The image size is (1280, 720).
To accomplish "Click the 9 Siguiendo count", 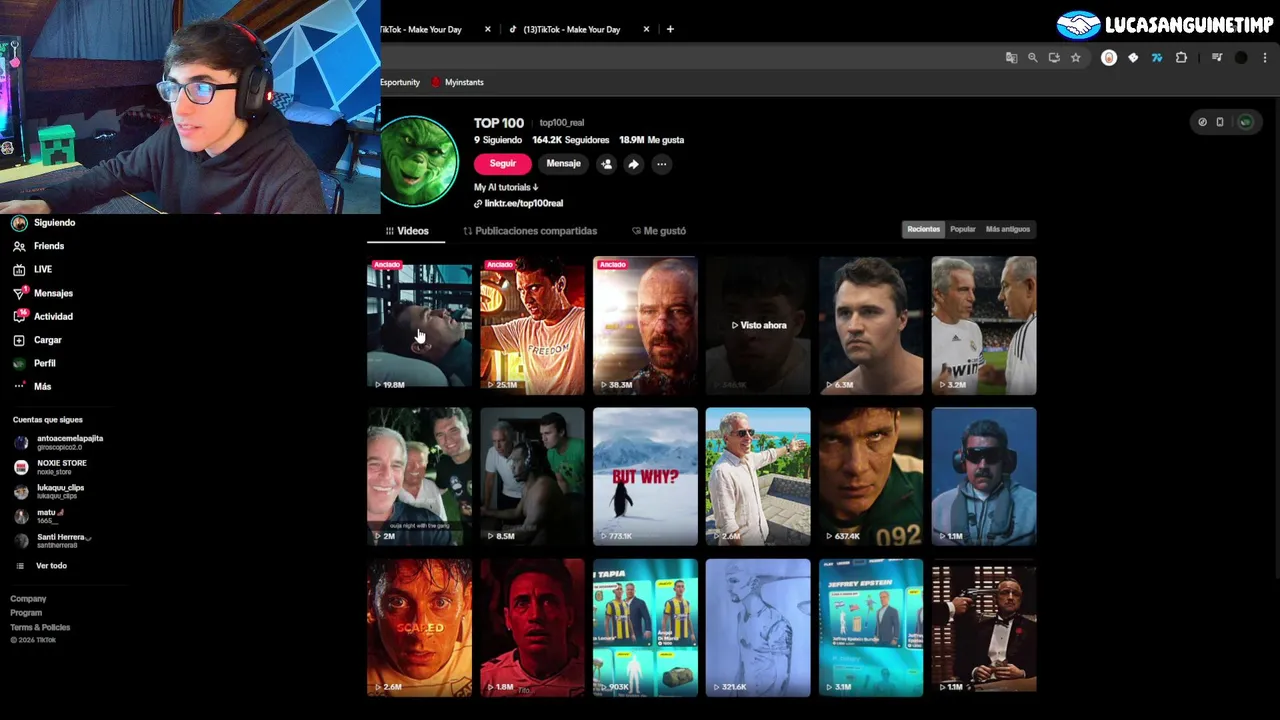I will pyautogui.click(x=498, y=140).
